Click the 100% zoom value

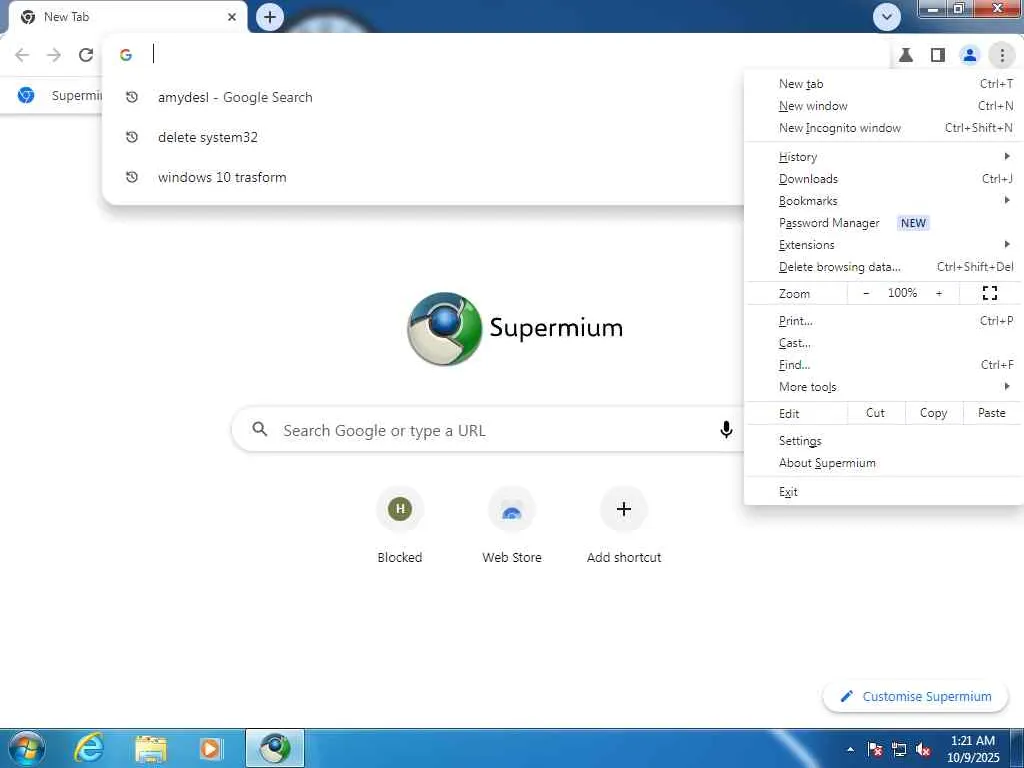[x=903, y=293]
